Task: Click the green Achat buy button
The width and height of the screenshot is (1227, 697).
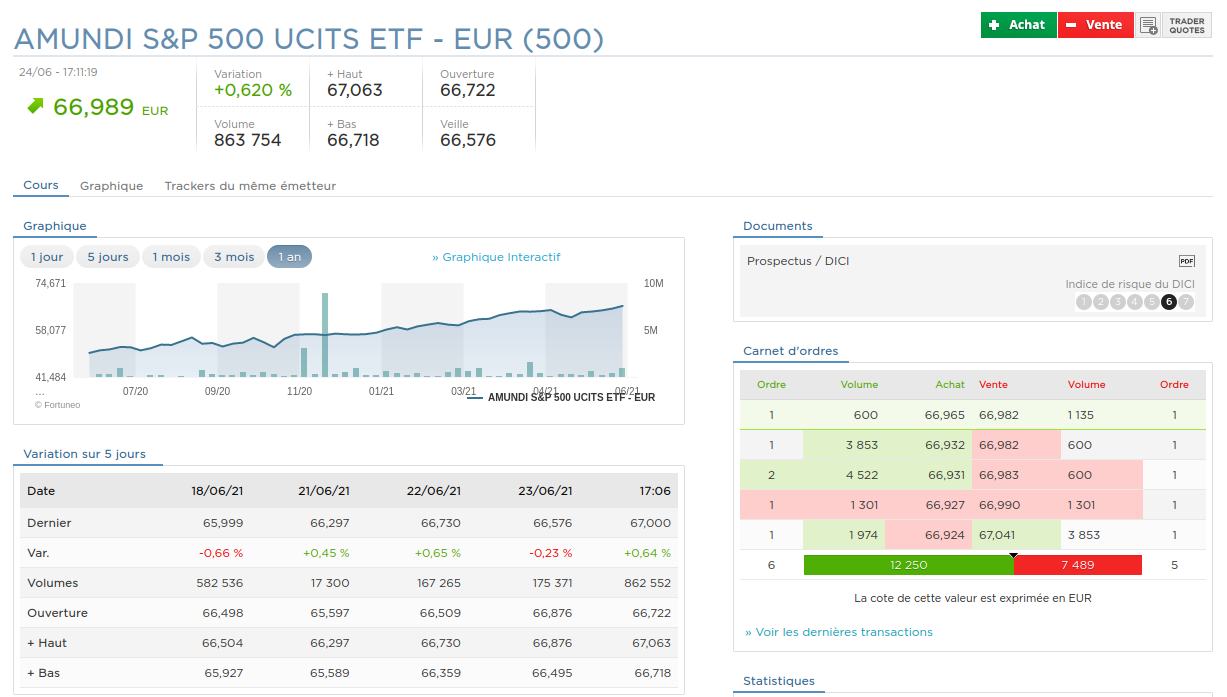Action: (x=1018, y=25)
